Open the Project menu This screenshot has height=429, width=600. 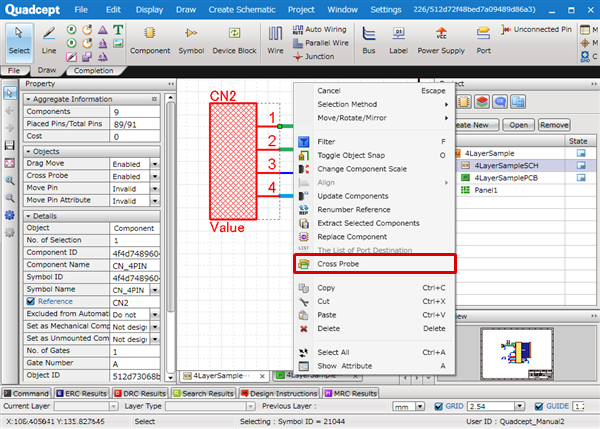pyautogui.click(x=301, y=10)
